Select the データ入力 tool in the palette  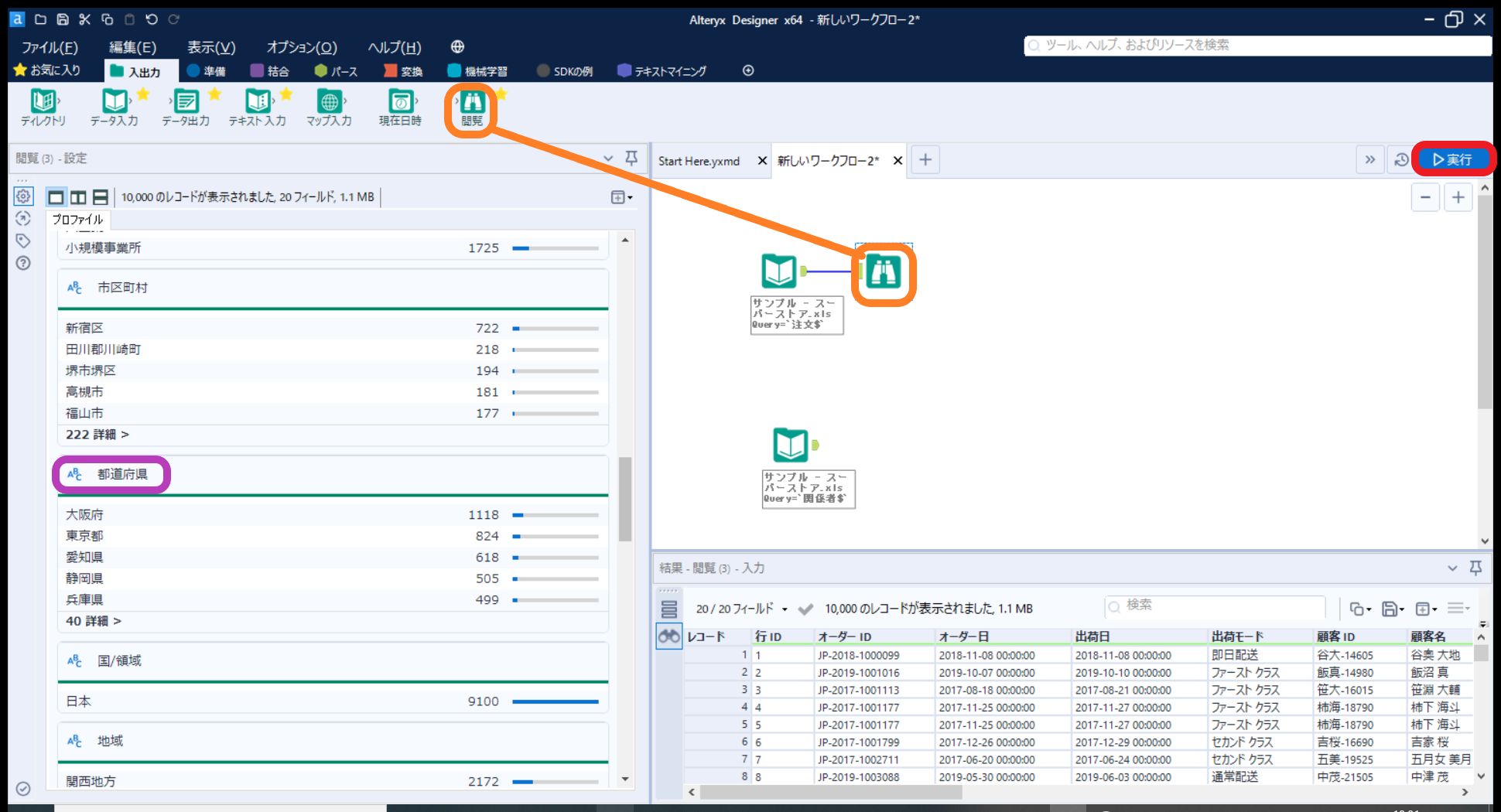click(x=115, y=107)
